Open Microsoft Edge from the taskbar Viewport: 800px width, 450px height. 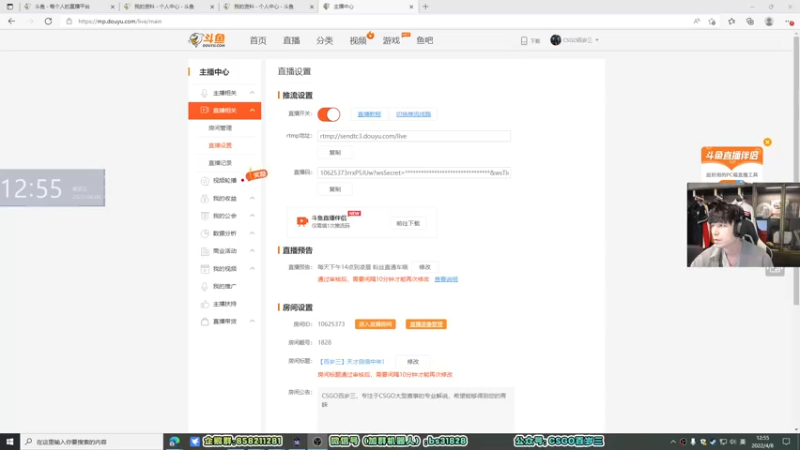174,441
